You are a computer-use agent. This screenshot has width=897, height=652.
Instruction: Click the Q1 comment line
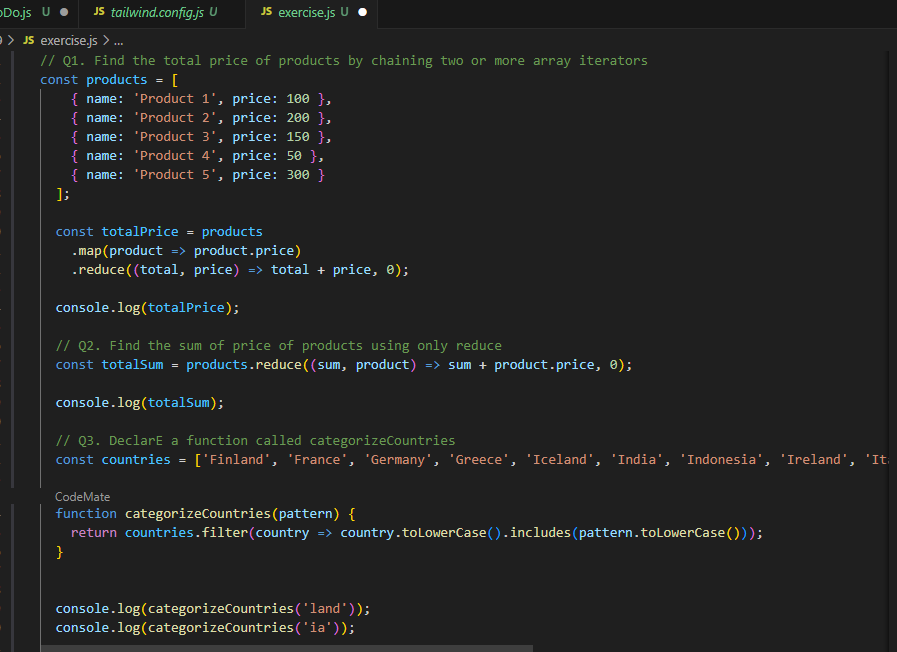click(x=344, y=61)
